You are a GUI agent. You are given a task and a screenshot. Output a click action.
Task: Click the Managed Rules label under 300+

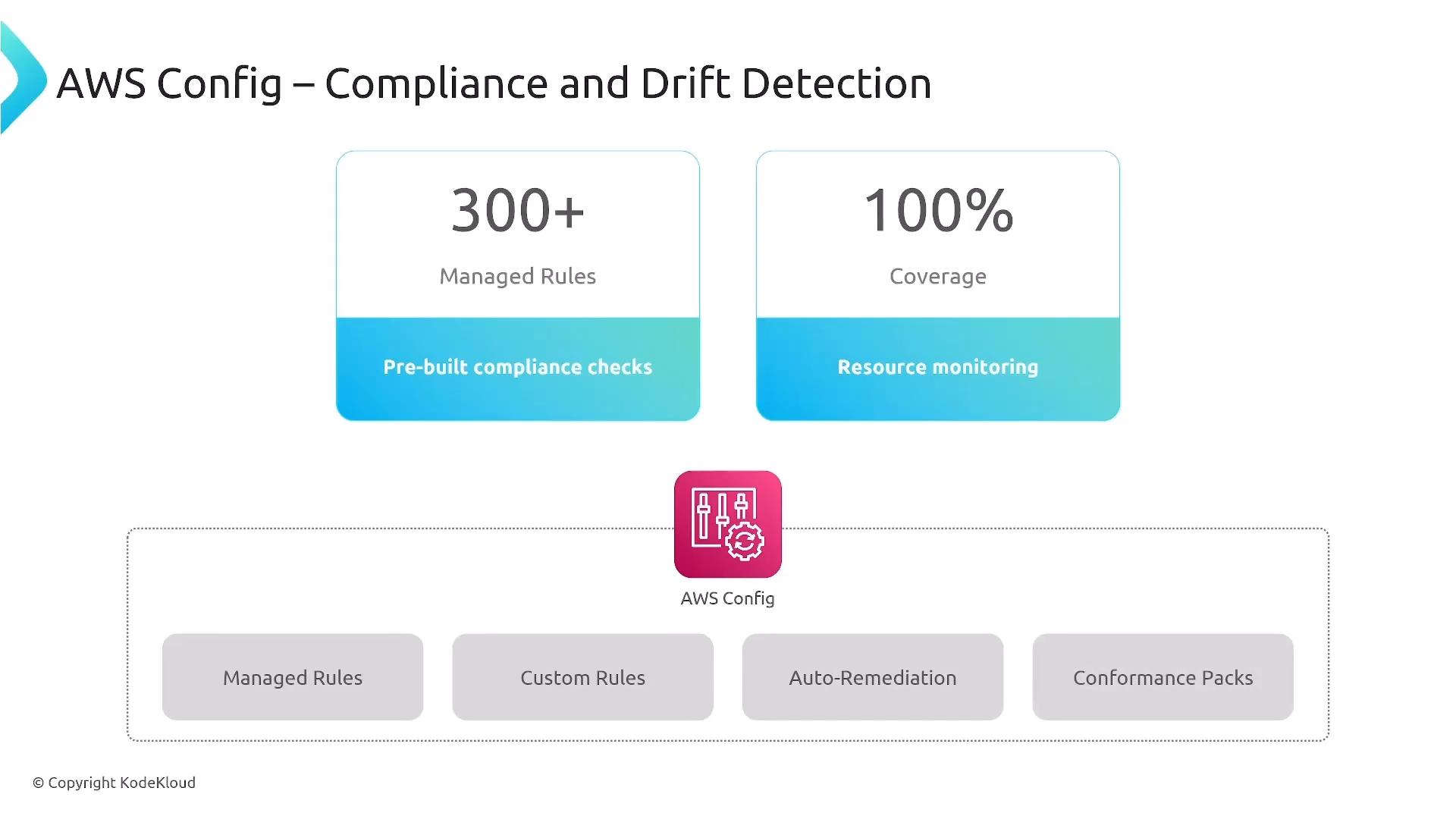coord(518,277)
